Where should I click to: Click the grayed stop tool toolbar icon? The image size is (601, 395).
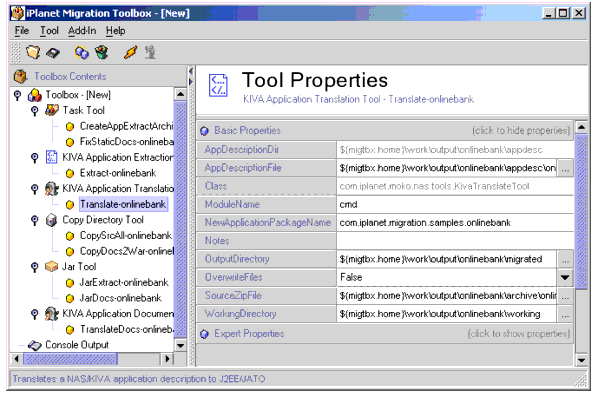150,52
